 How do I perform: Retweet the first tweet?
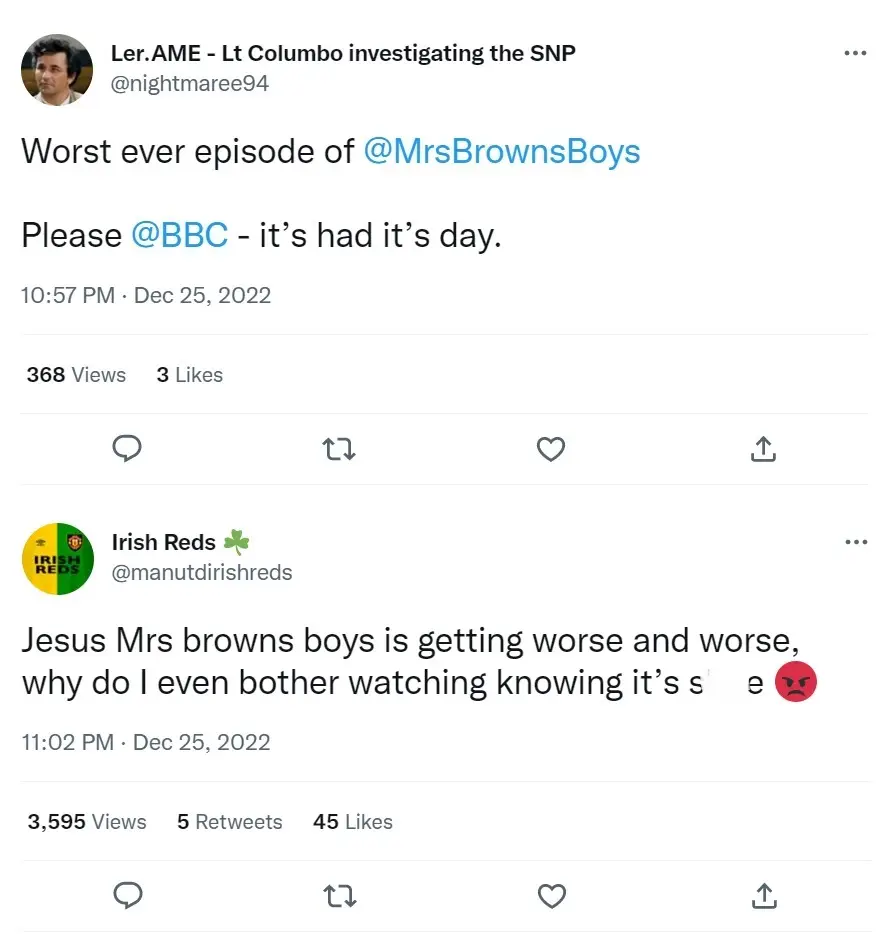point(338,449)
